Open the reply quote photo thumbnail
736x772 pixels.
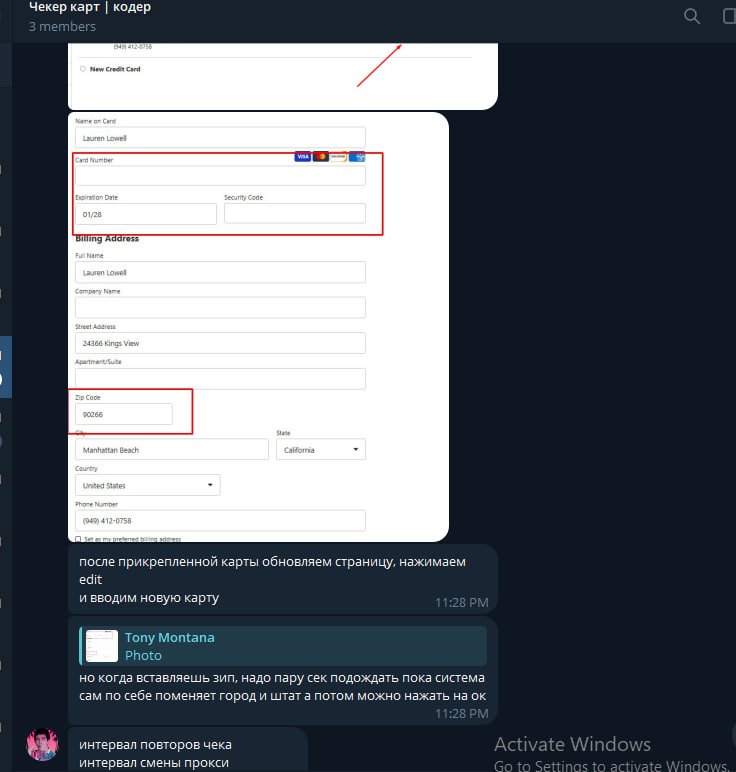[x=102, y=646]
